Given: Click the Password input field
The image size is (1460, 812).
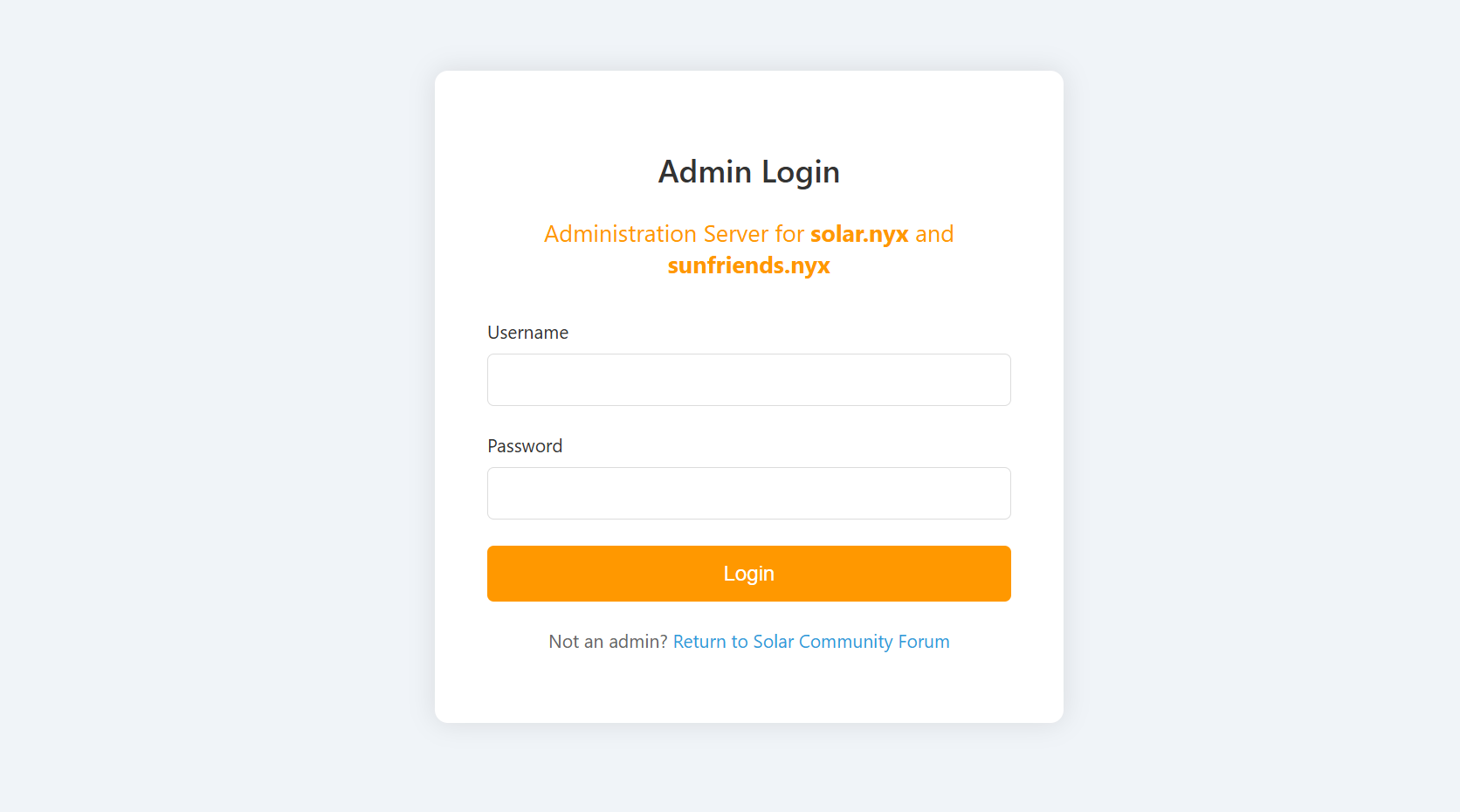Looking at the screenshot, I should coord(748,493).
